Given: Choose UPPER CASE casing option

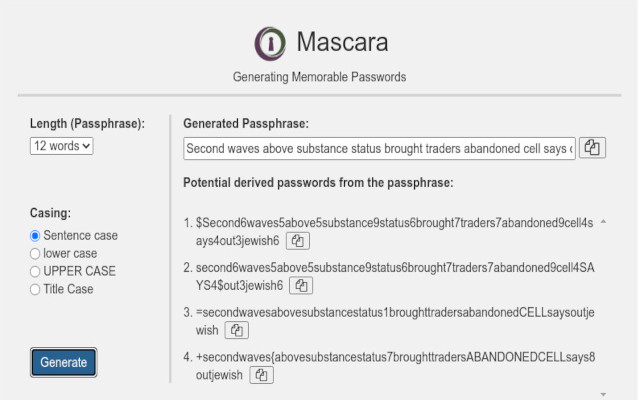Looking at the screenshot, I should (36, 271).
